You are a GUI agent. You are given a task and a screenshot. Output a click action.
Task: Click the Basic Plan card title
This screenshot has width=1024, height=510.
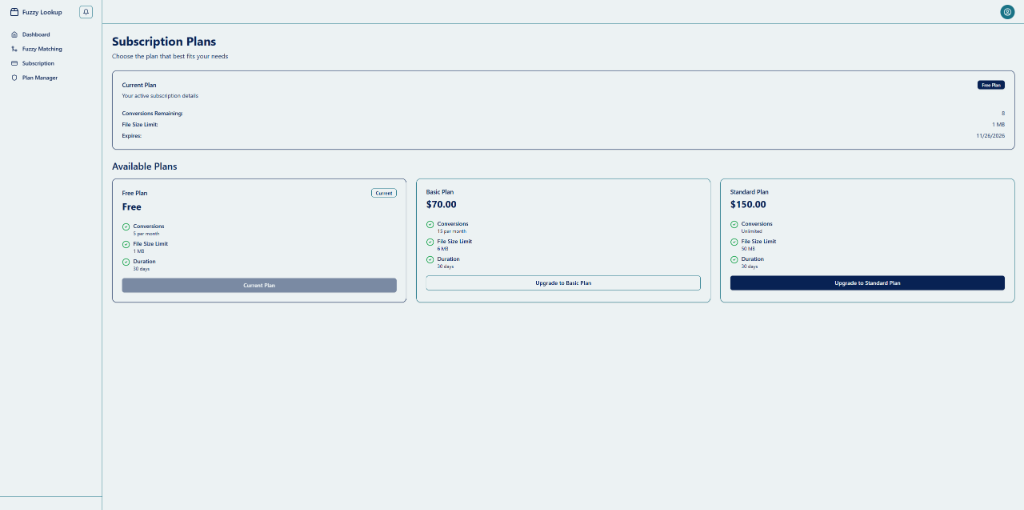440,192
